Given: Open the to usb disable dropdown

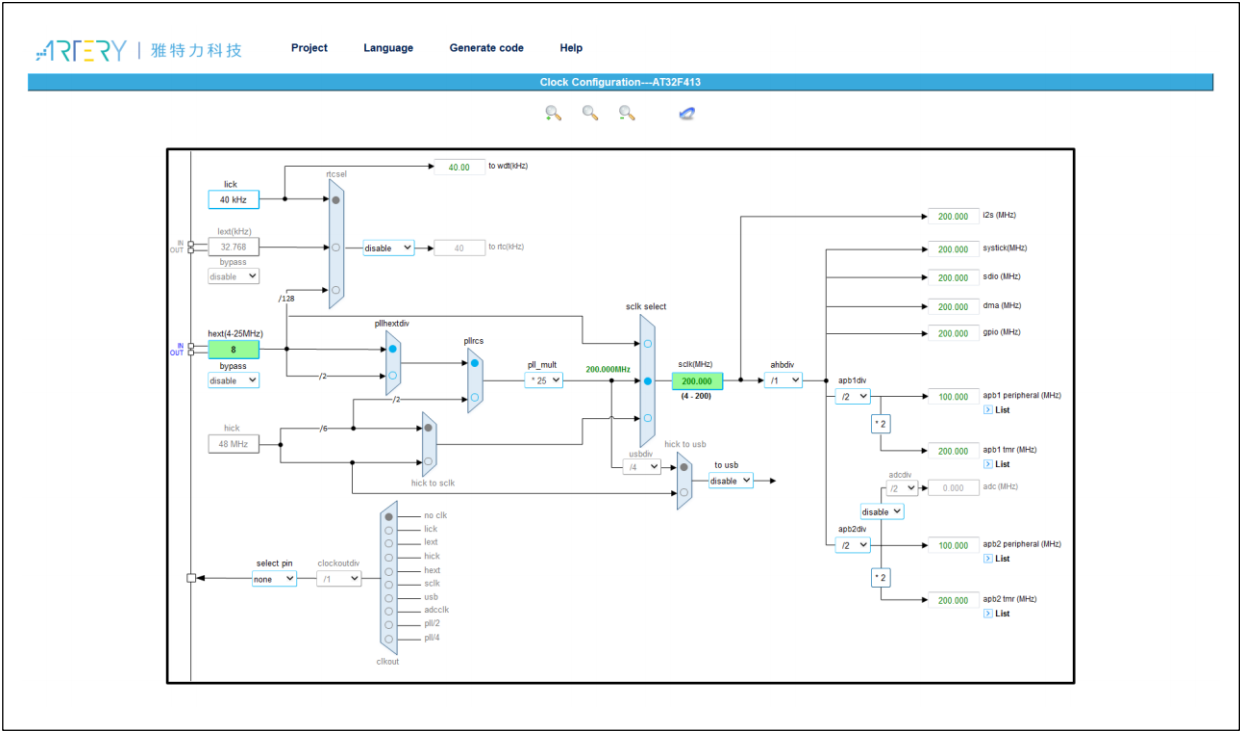Looking at the screenshot, I should point(731,480).
